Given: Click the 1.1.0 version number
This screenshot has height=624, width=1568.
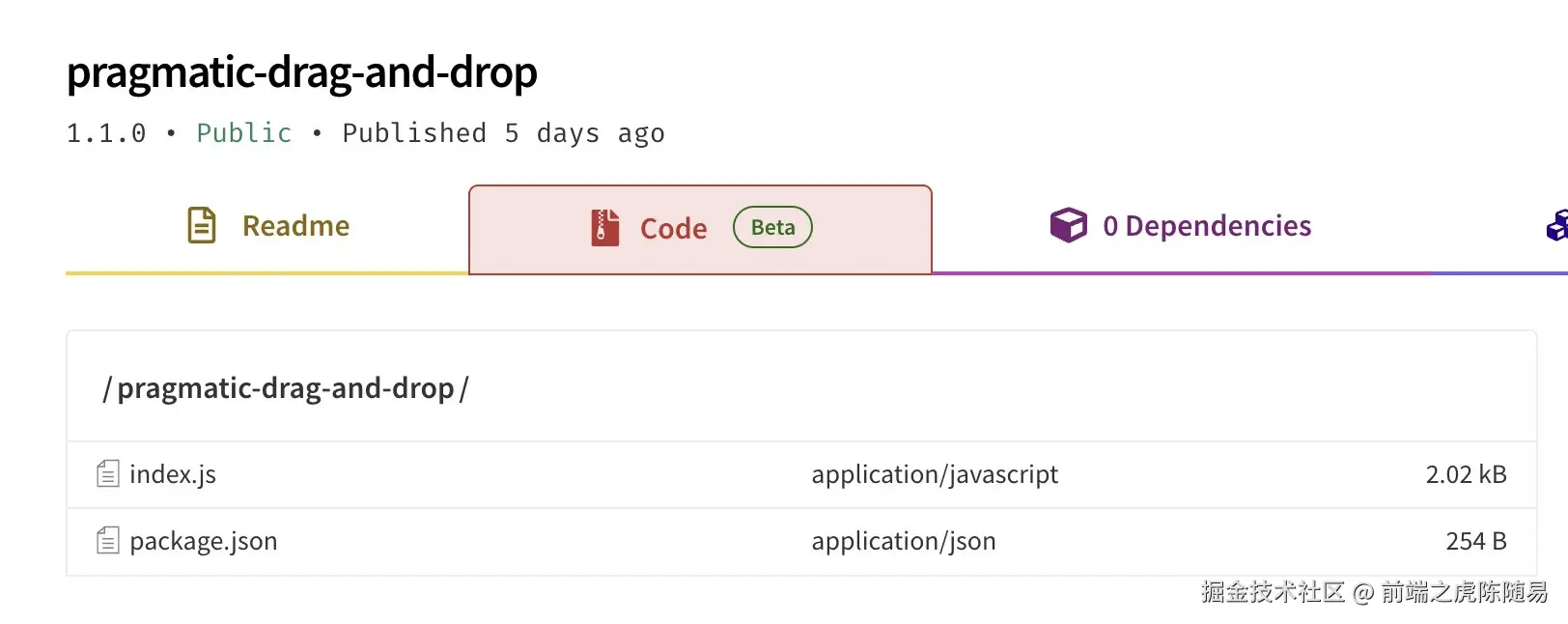Looking at the screenshot, I should point(106,133).
